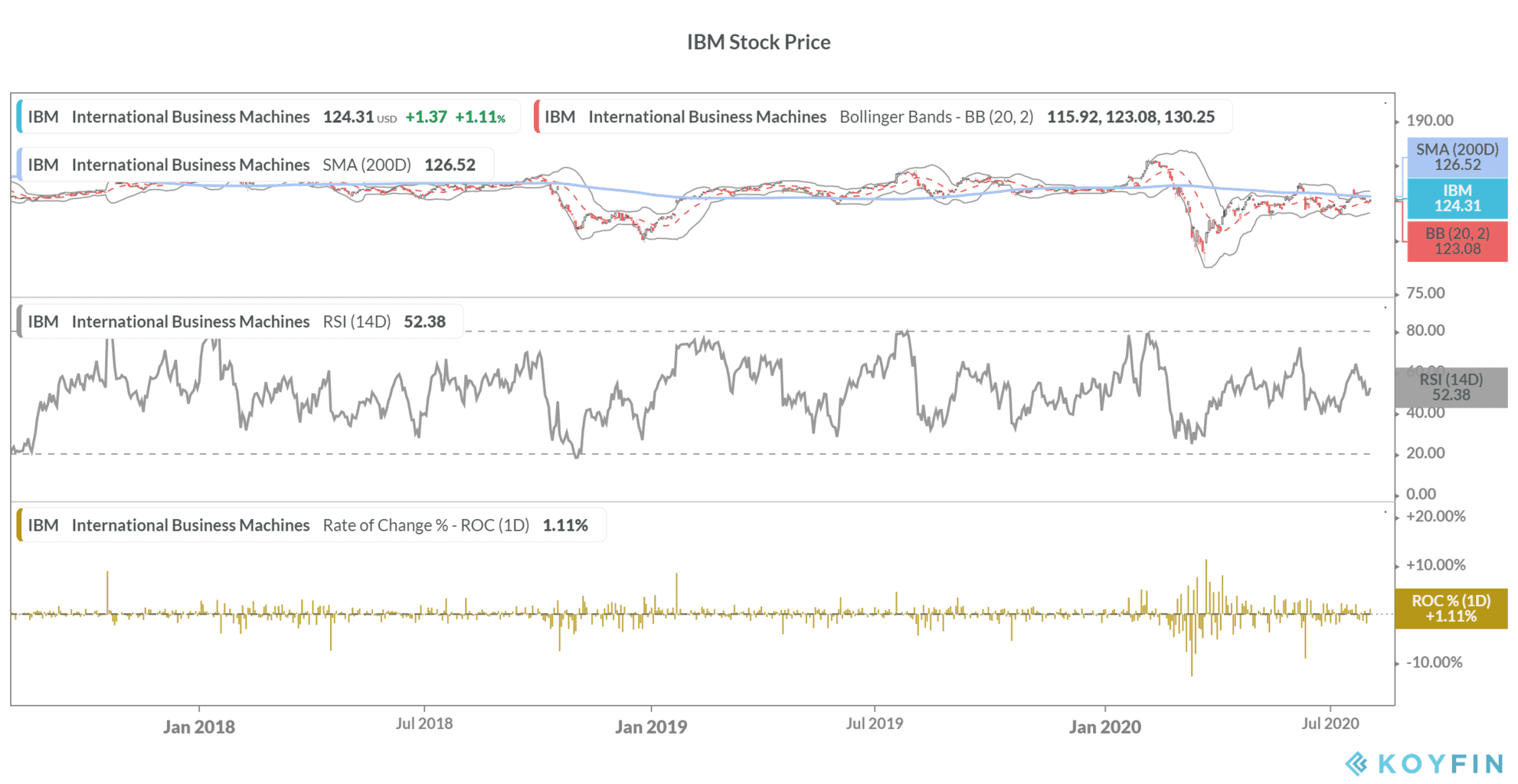Click the Jan 2018 date label
Image resolution: width=1518 pixels, height=784 pixels.
[199, 727]
